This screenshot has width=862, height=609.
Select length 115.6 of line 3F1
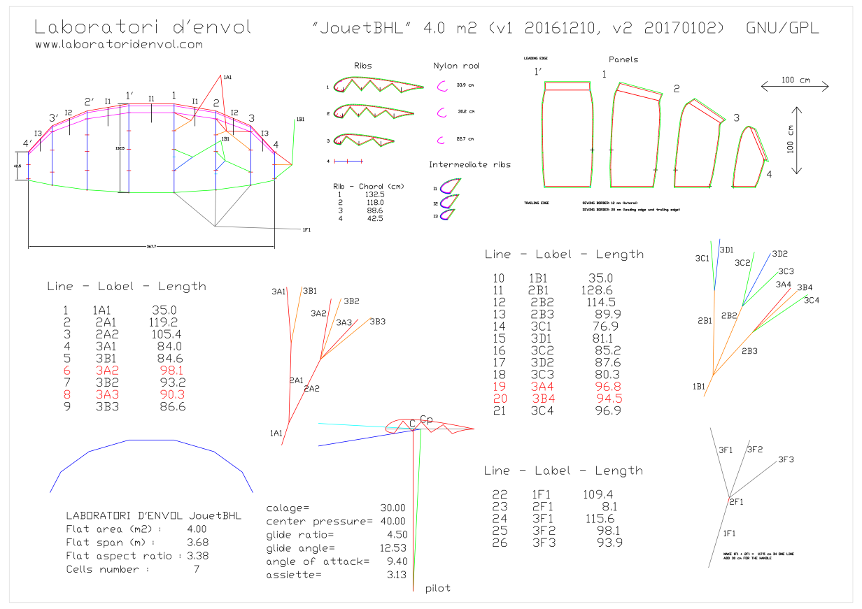click(x=600, y=519)
